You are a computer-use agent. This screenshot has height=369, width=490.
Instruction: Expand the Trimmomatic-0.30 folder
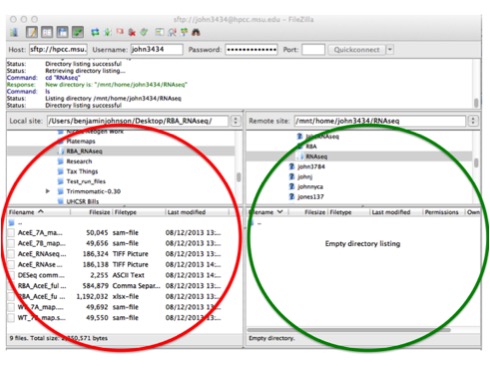click(x=48, y=191)
